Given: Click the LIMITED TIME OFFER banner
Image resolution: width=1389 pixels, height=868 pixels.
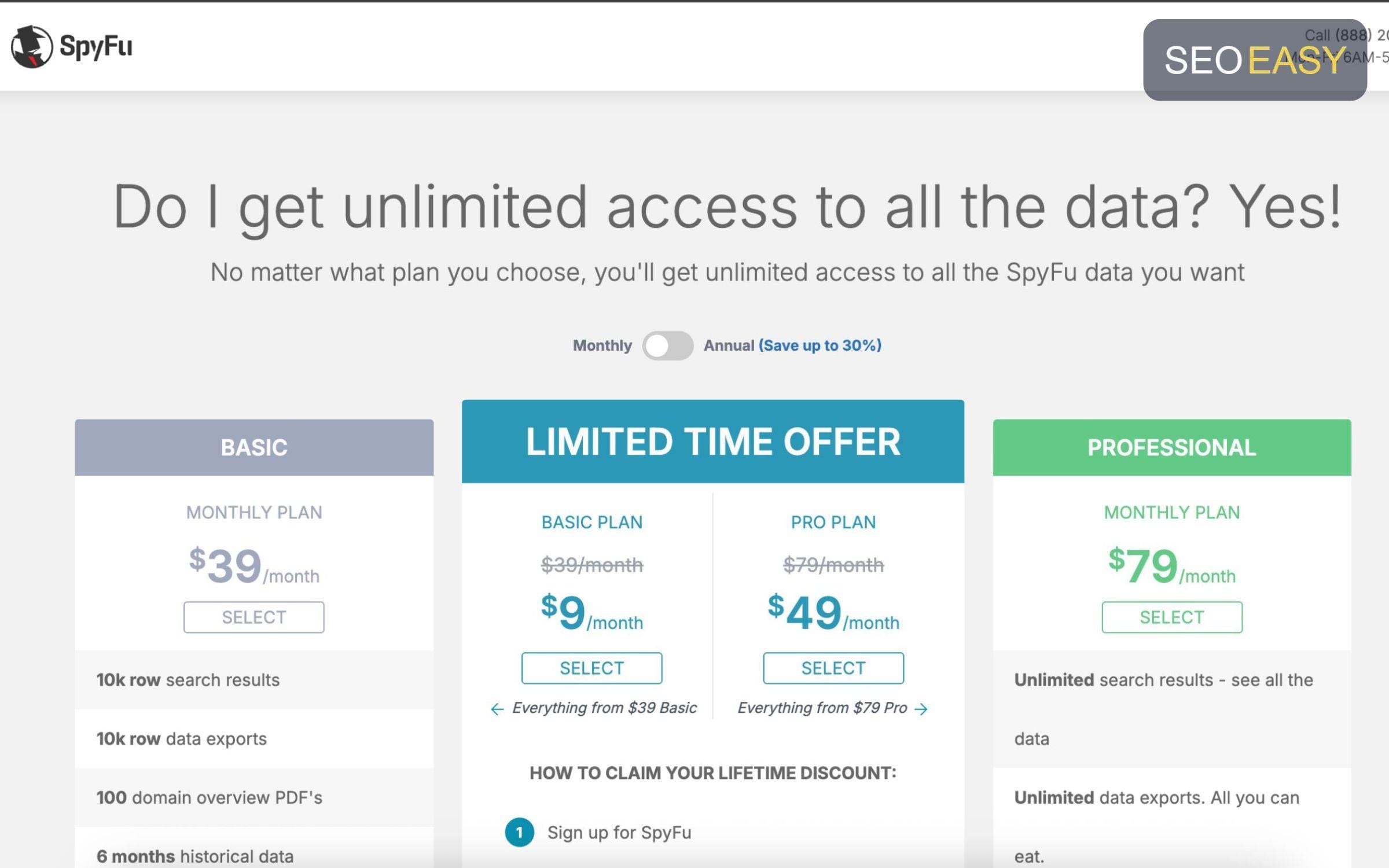Looking at the screenshot, I should tap(713, 442).
